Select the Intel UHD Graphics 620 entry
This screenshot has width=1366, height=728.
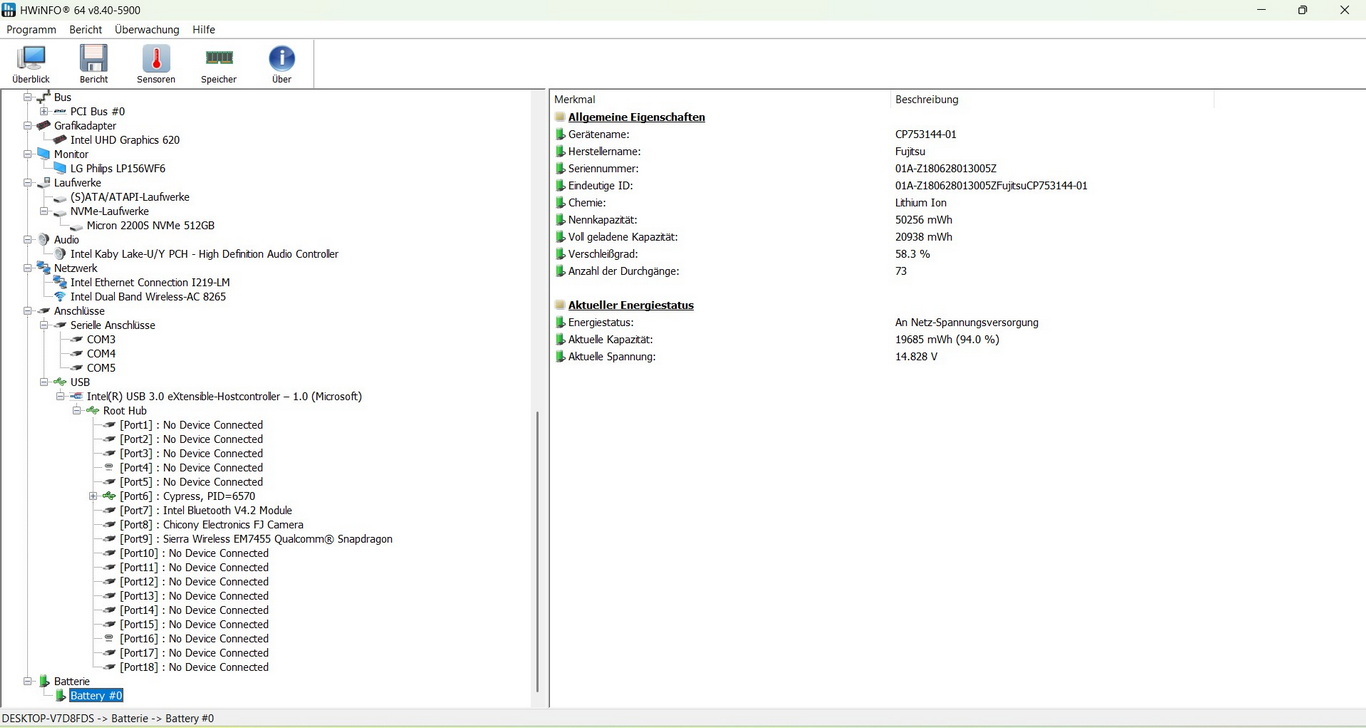[x=124, y=140]
